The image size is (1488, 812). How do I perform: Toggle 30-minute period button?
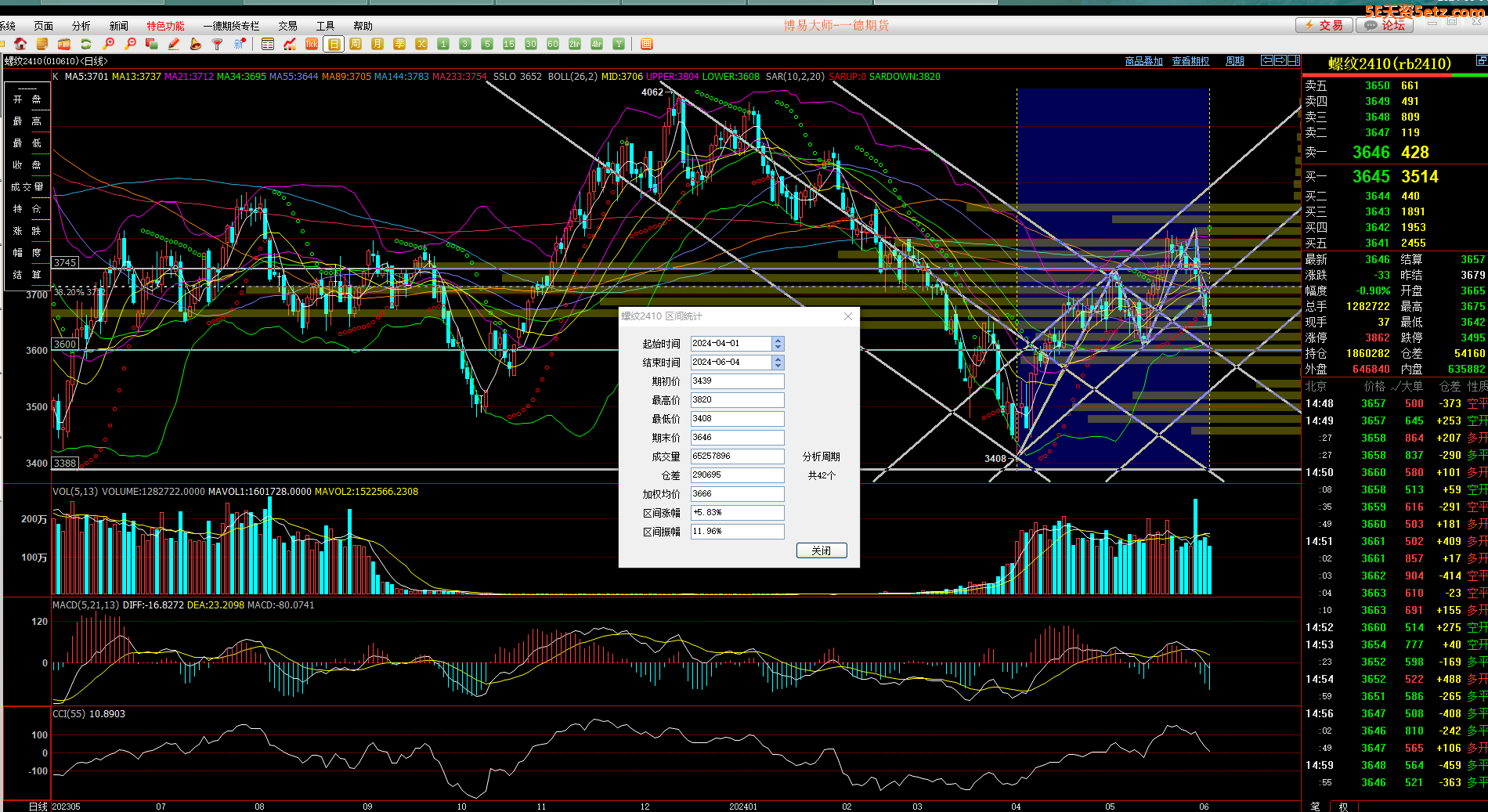(531, 44)
